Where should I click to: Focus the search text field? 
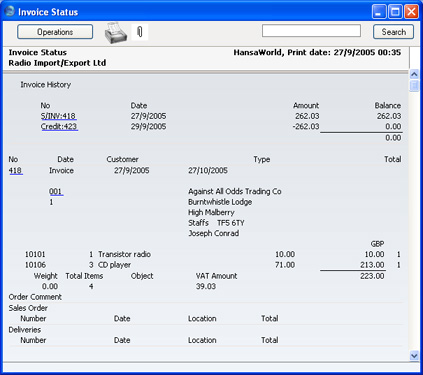[x=311, y=31]
